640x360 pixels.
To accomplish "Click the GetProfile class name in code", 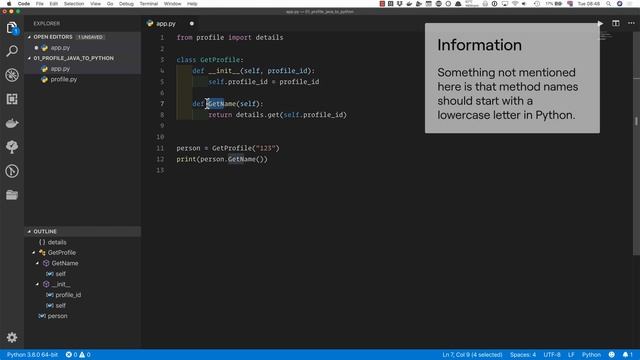I will [220, 60].
